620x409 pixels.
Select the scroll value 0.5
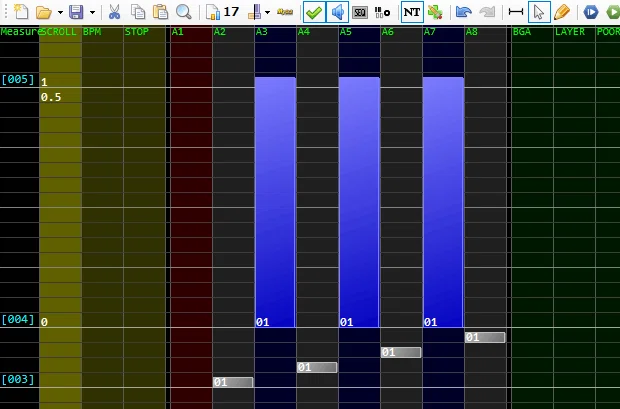pyautogui.click(x=51, y=97)
